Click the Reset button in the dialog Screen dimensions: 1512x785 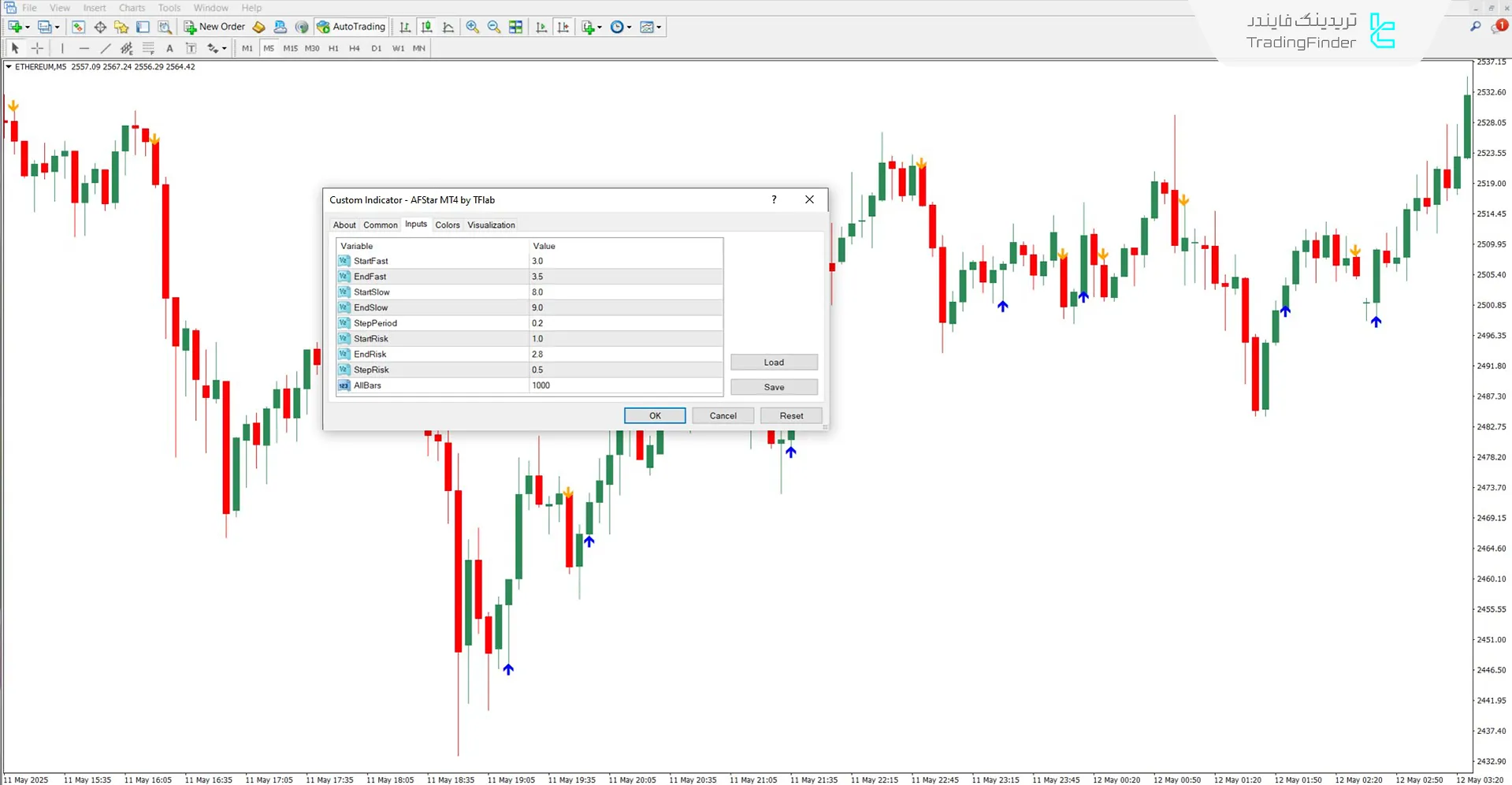point(791,415)
